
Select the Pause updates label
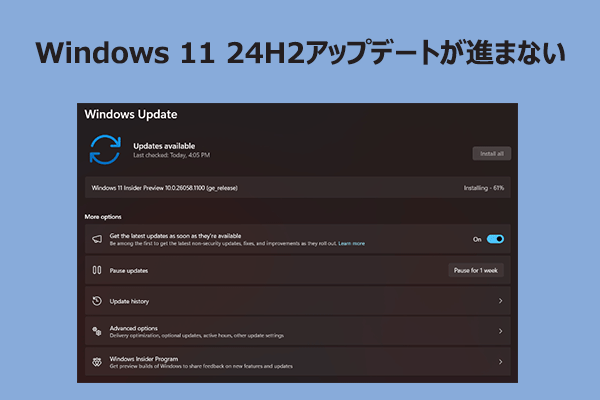pos(129,271)
